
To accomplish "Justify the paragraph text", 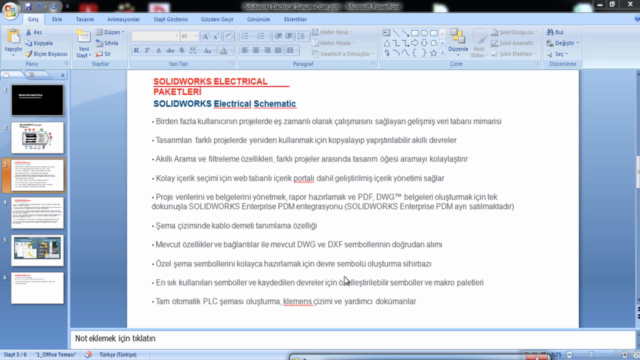I will point(278,50).
